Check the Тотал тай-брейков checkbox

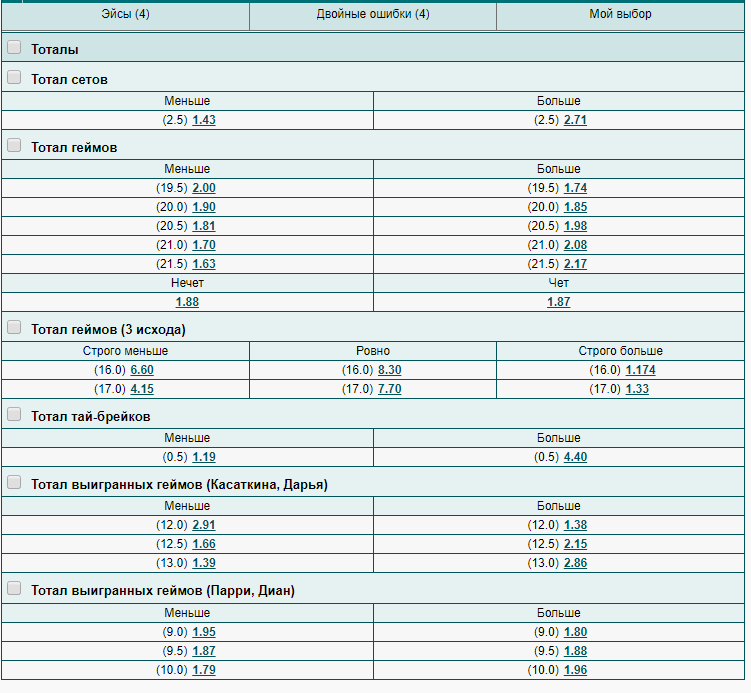14,415
